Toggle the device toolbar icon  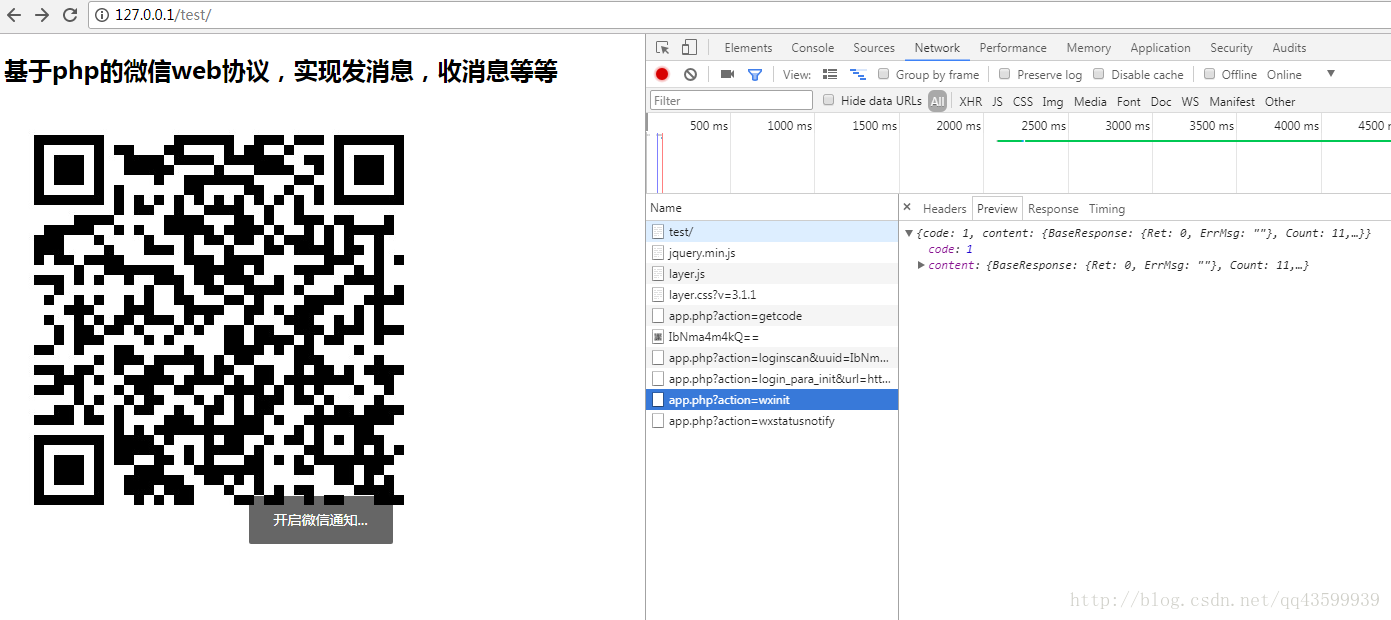(689, 47)
